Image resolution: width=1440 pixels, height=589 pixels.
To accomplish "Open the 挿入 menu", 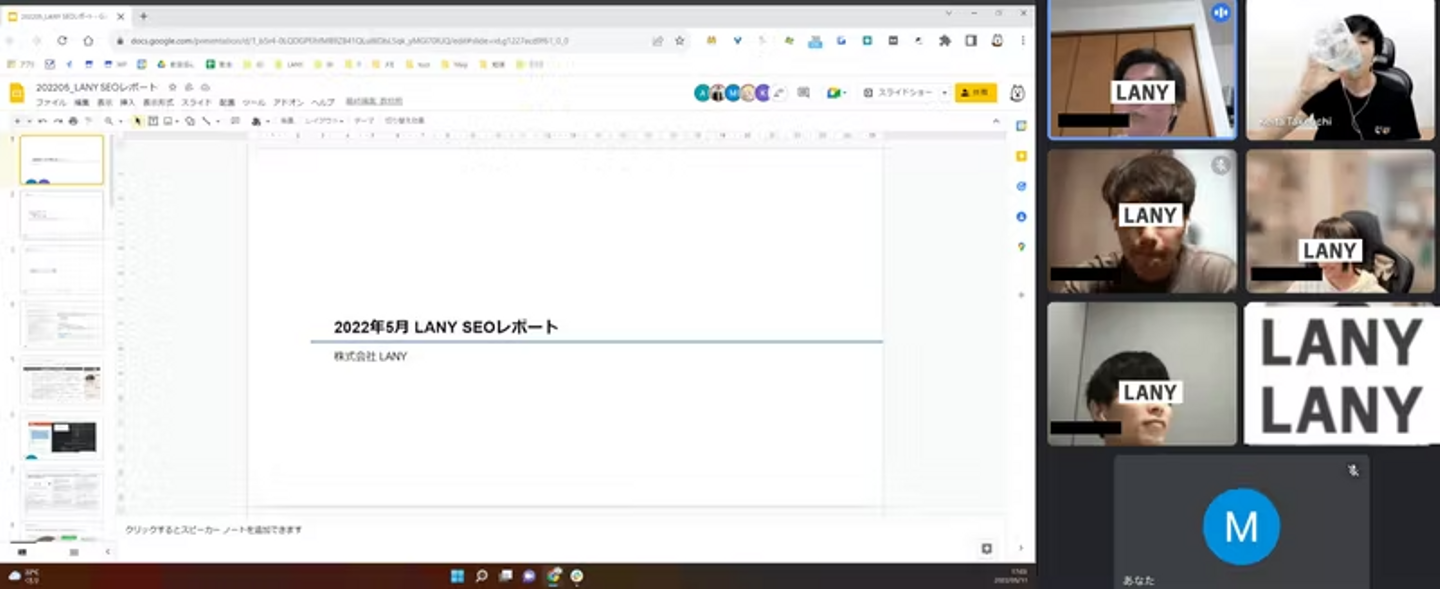I will pos(128,103).
